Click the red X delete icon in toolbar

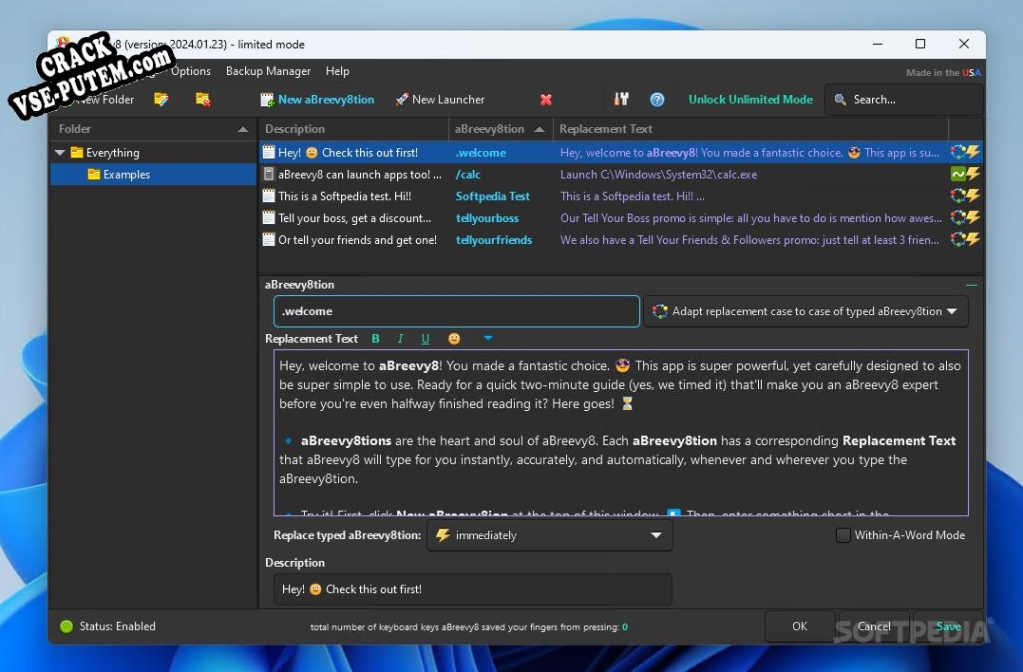click(x=546, y=99)
